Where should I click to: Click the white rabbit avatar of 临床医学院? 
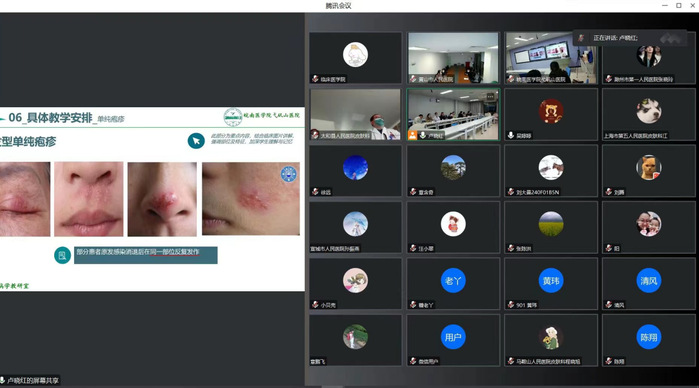(355, 55)
